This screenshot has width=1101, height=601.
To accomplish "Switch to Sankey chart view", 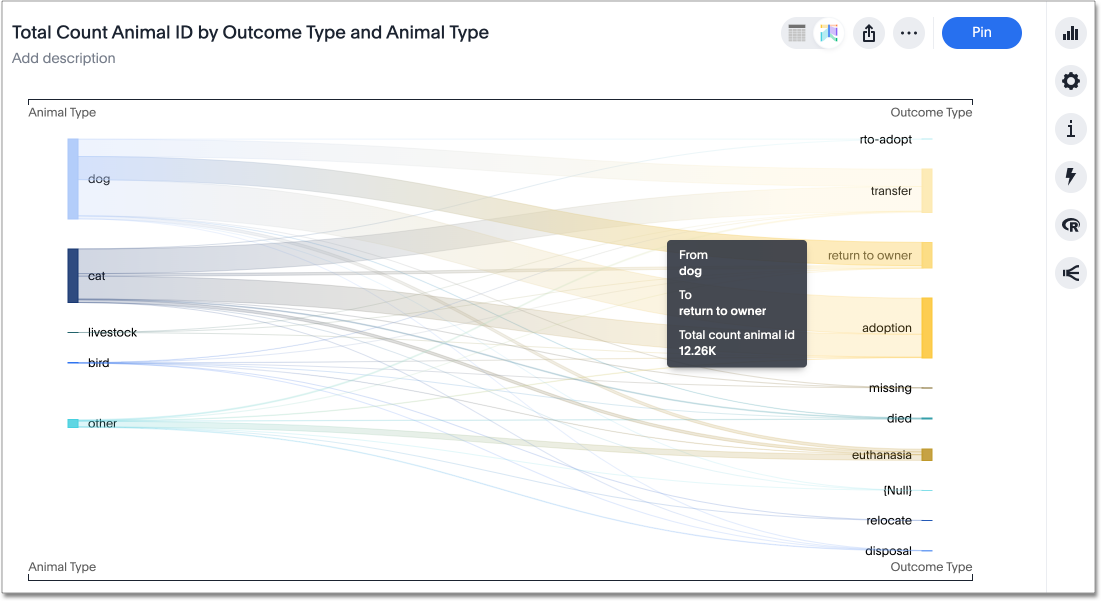I will (828, 33).
